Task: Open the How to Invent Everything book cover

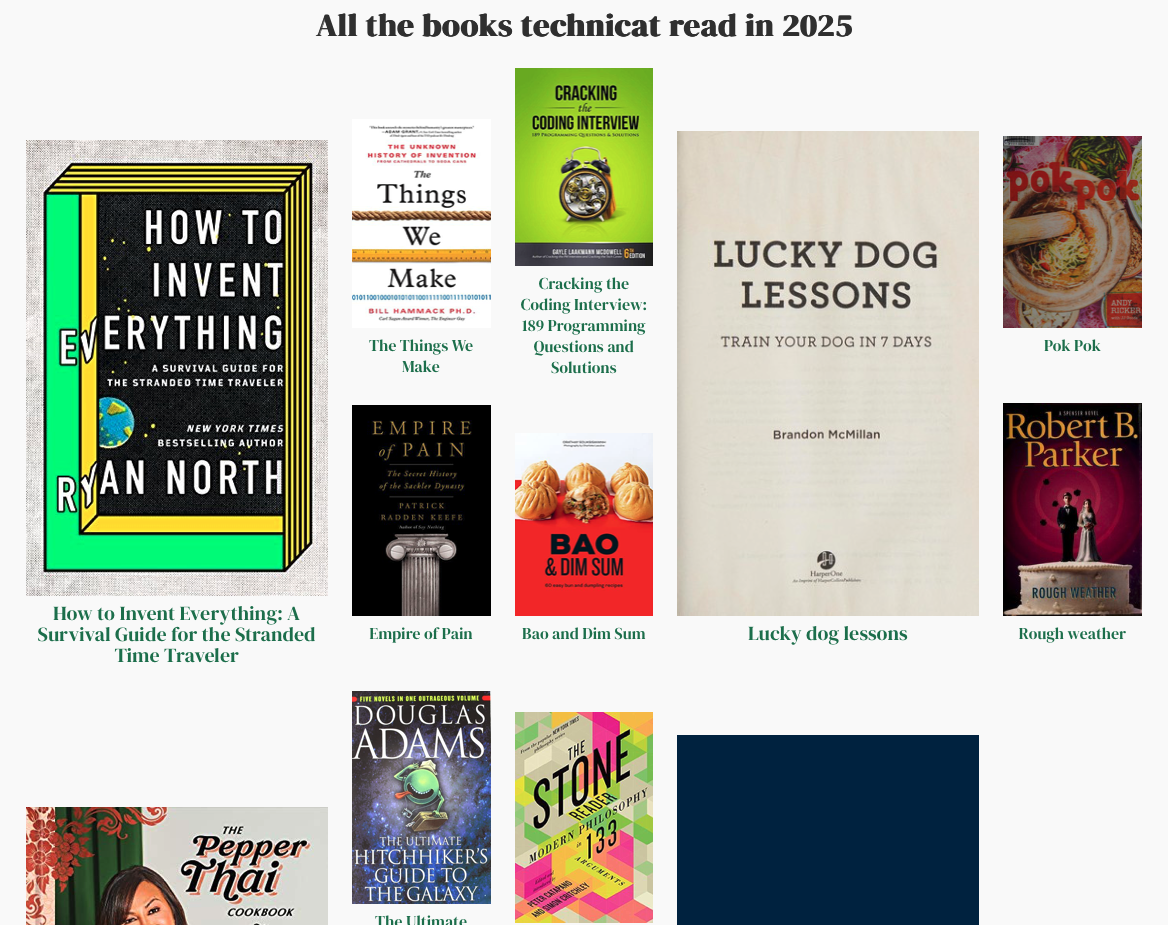Action: click(177, 368)
